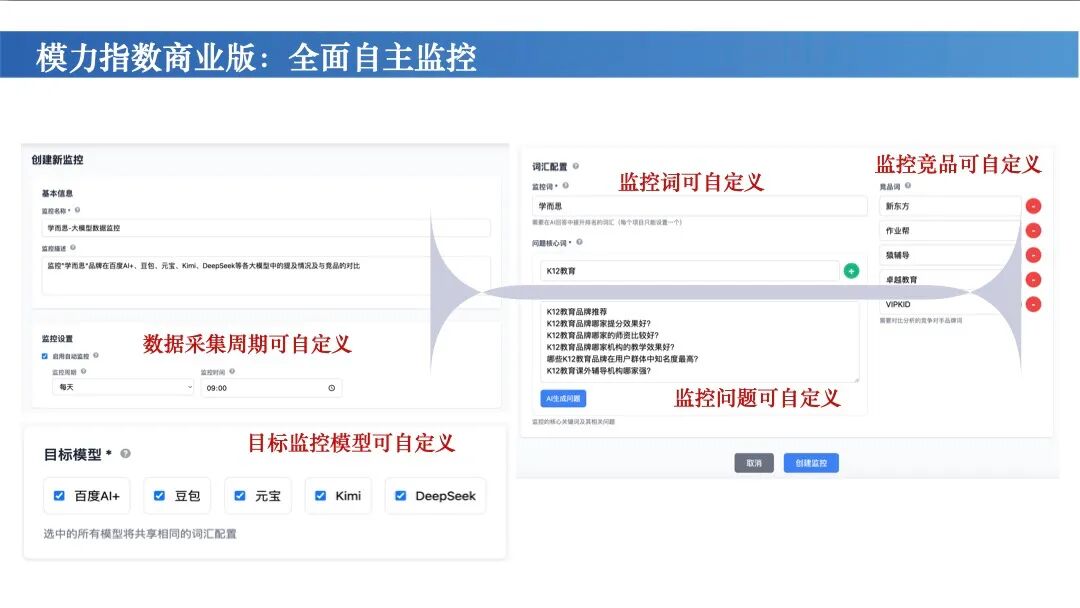
Task: Click hint text 监控的核心关键词及其相关问题
Action: point(573,421)
